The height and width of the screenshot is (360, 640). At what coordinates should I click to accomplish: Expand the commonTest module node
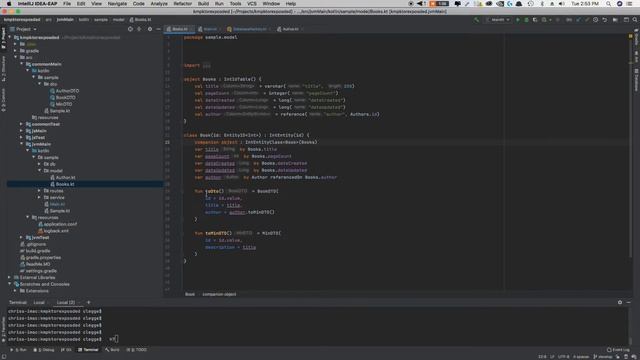point(22,124)
